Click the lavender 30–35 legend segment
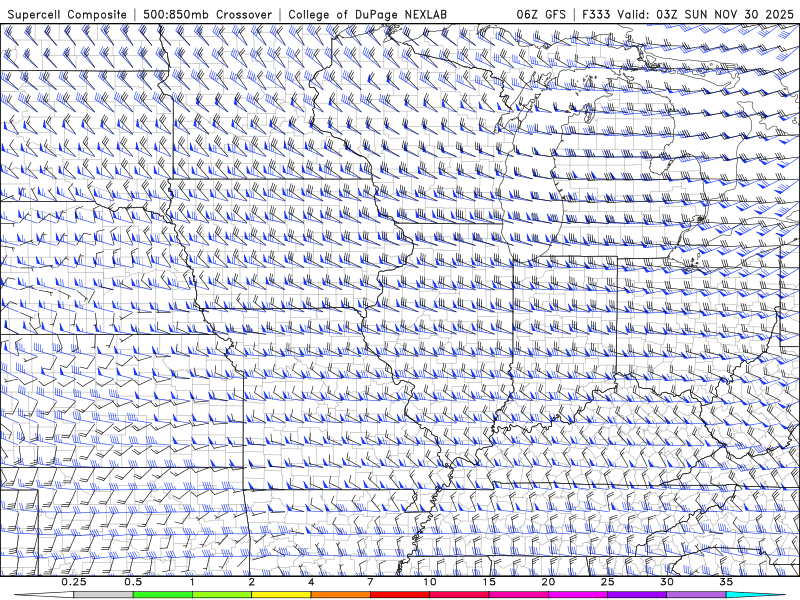800x600 pixels. point(696,595)
